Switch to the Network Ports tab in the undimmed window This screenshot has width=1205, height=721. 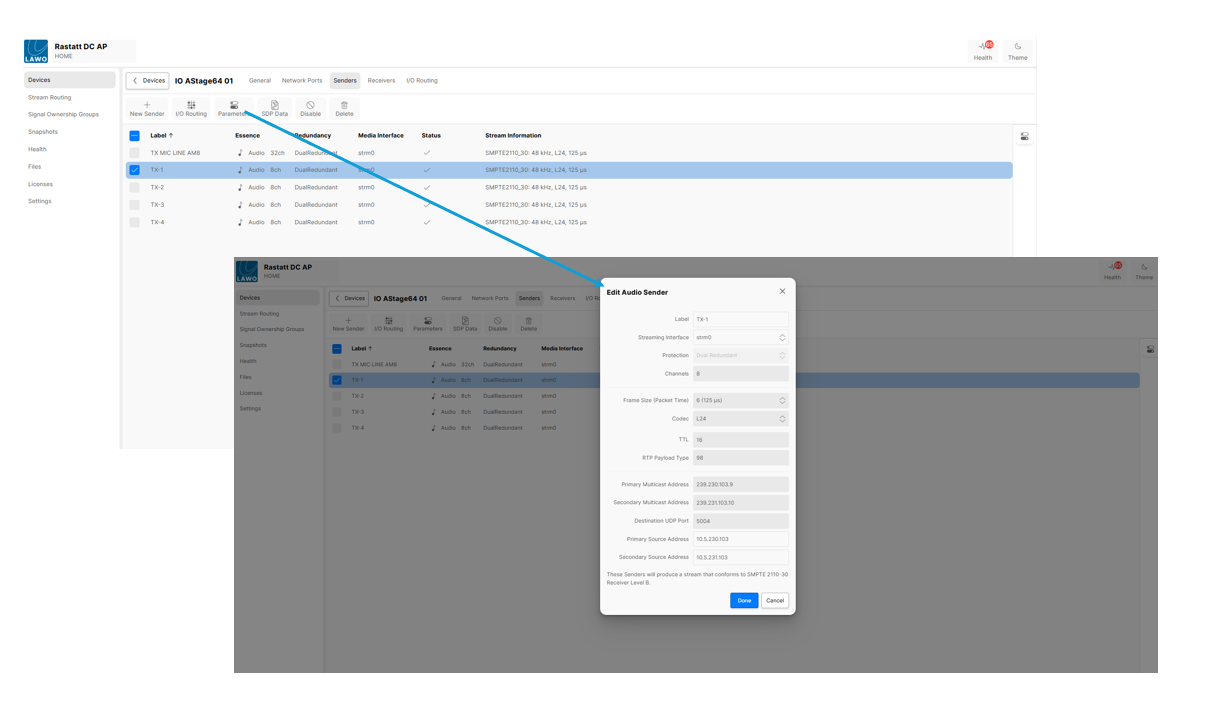click(x=302, y=81)
